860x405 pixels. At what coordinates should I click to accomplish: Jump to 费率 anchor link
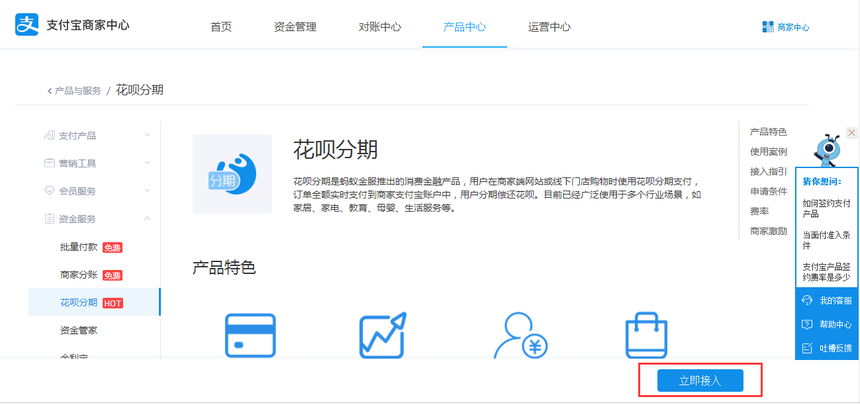point(759,211)
